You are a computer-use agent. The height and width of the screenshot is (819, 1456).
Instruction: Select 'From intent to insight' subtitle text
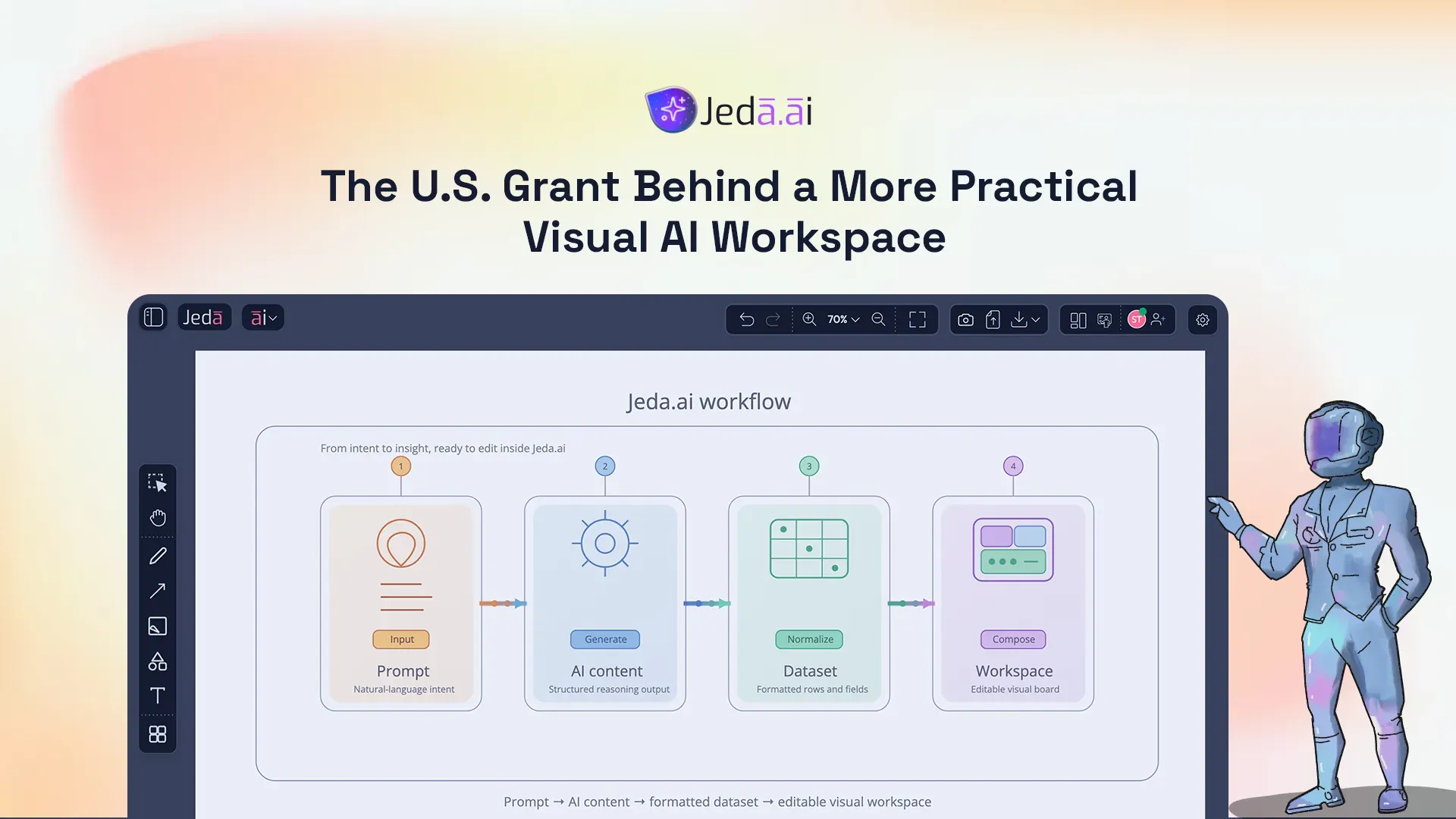[443, 448]
